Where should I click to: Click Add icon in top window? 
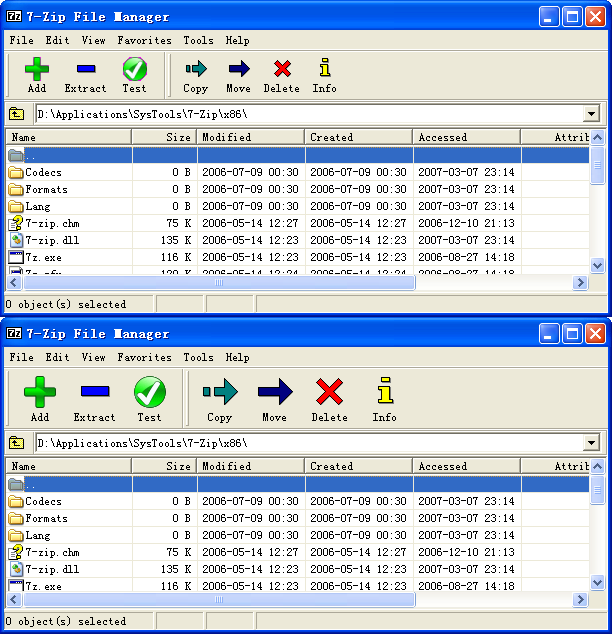click(x=37, y=69)
